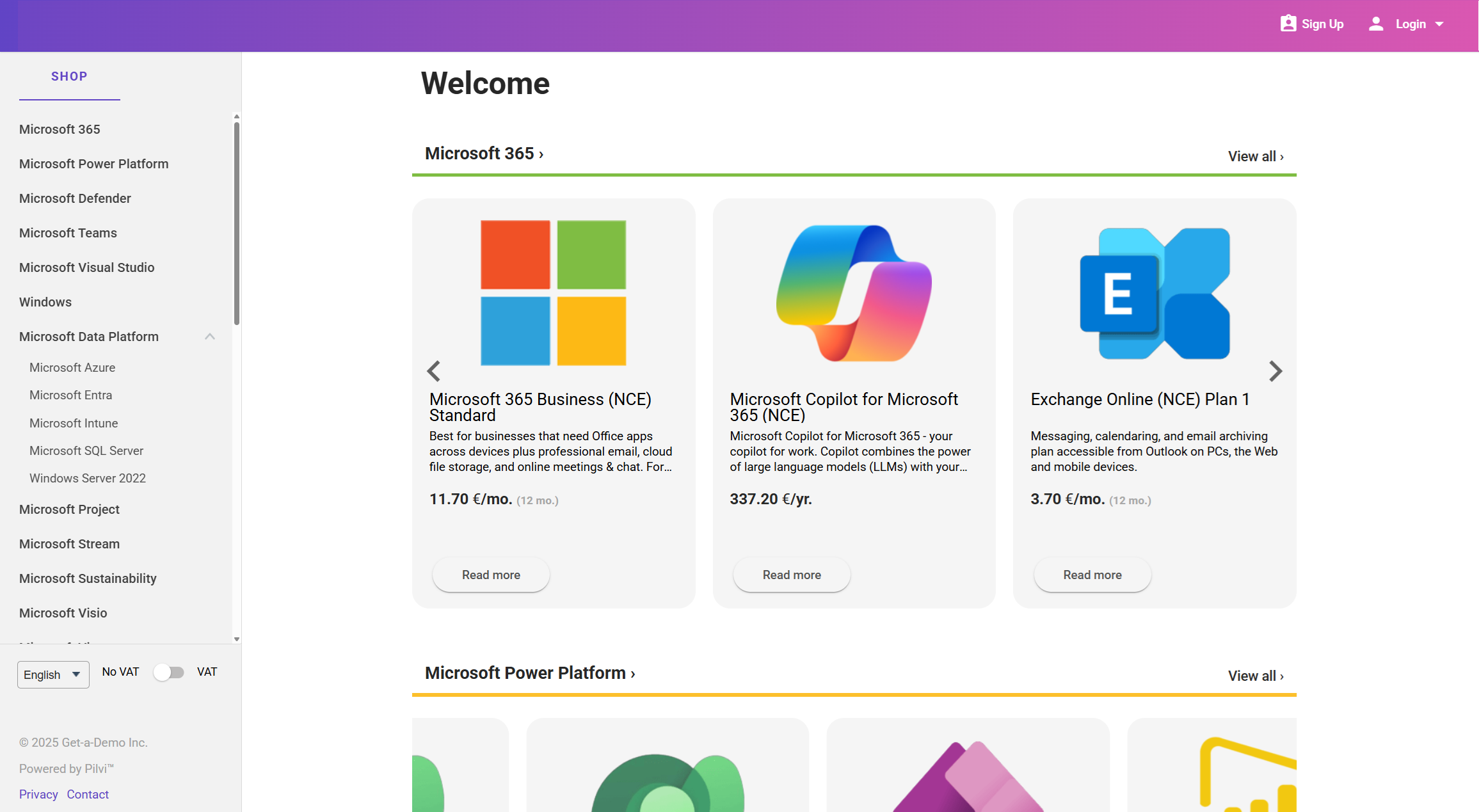Click the green Dataverse product logo

[x=668, y=783]
